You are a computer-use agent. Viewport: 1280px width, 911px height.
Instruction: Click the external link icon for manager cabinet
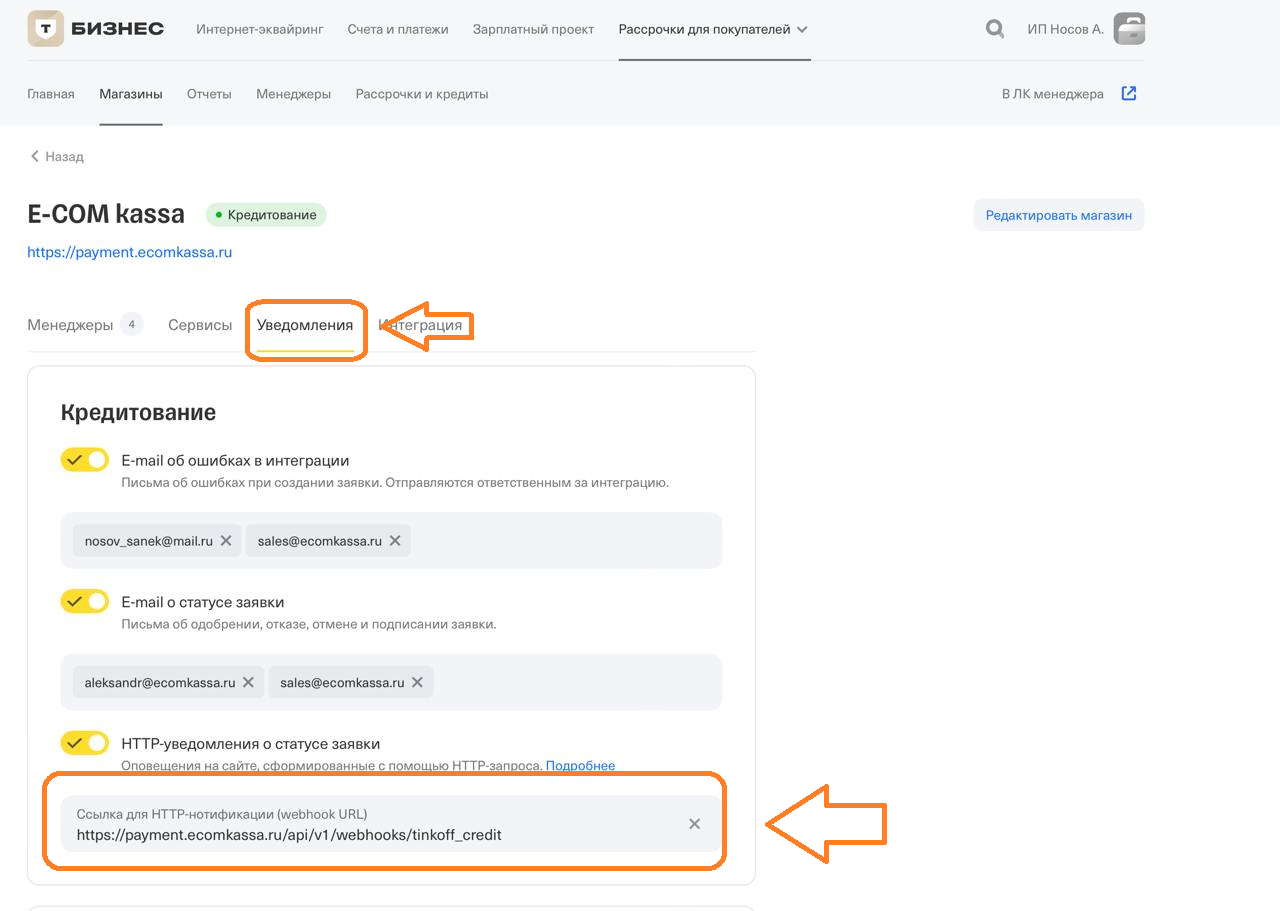[1129, 94]
